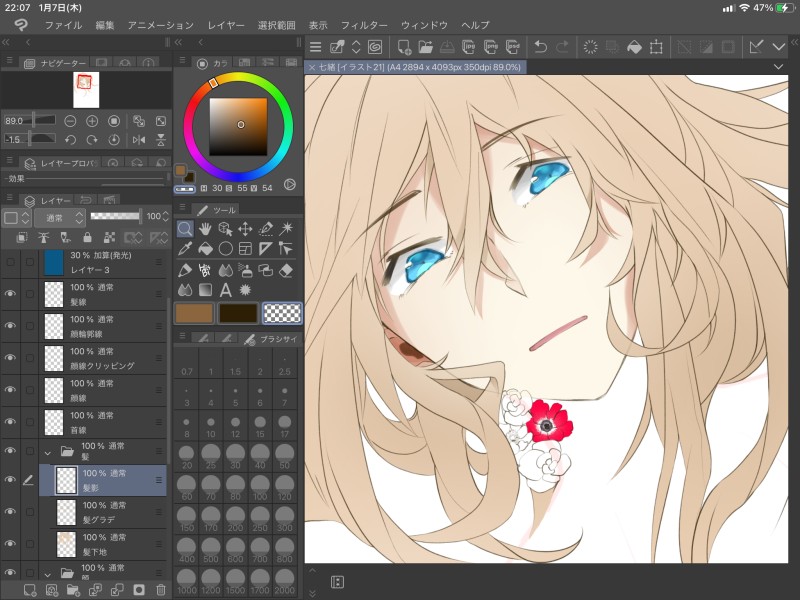Select the Hand move tool

(x=205, y=229)
